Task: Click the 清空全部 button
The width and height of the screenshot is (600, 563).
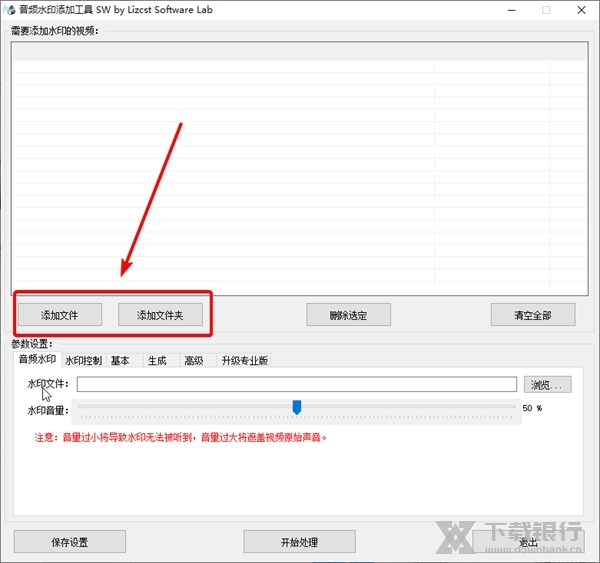Action: point(533,315)
